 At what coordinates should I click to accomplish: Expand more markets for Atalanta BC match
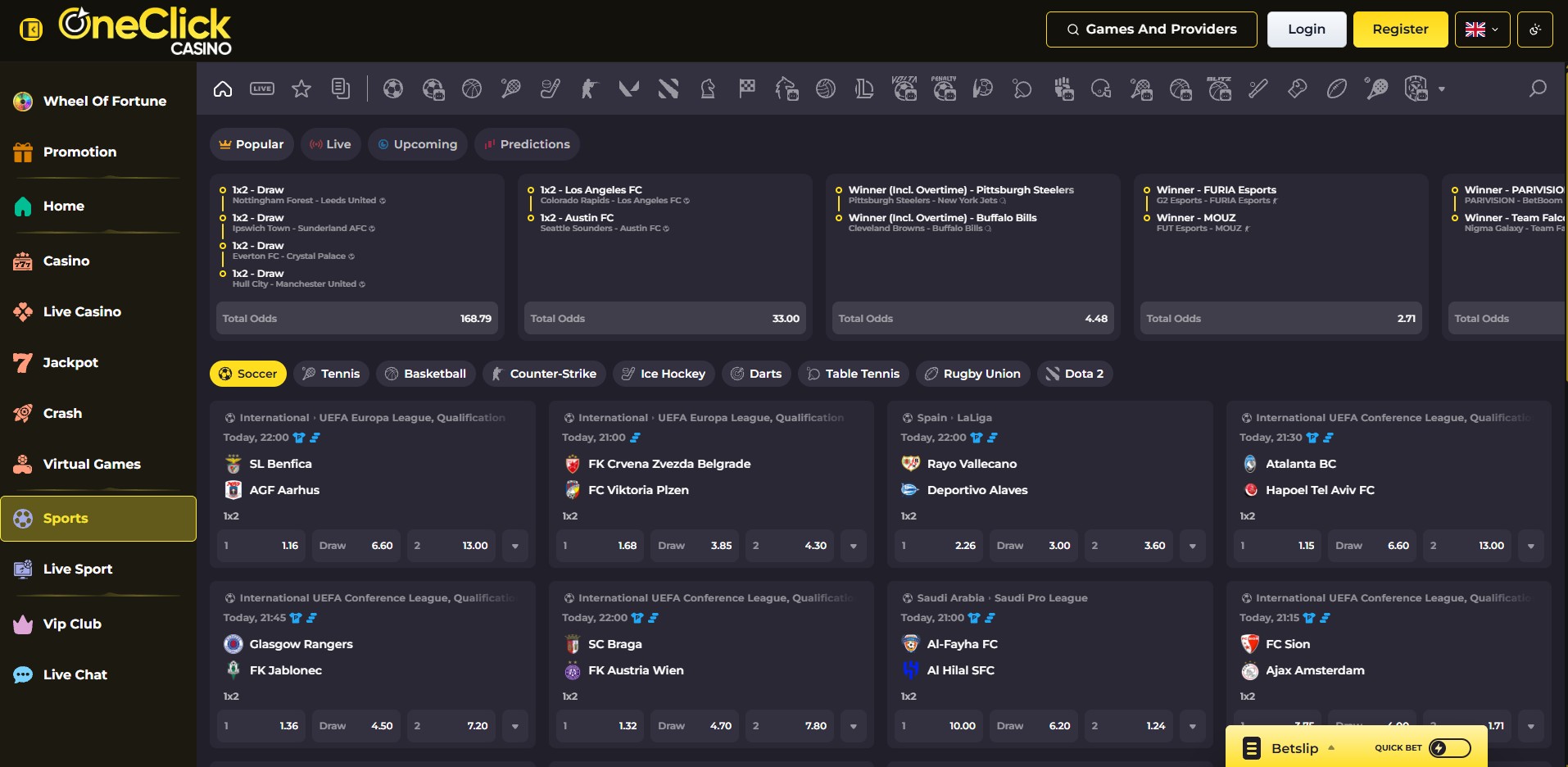pyautogui.click(x=1531, y=546)
